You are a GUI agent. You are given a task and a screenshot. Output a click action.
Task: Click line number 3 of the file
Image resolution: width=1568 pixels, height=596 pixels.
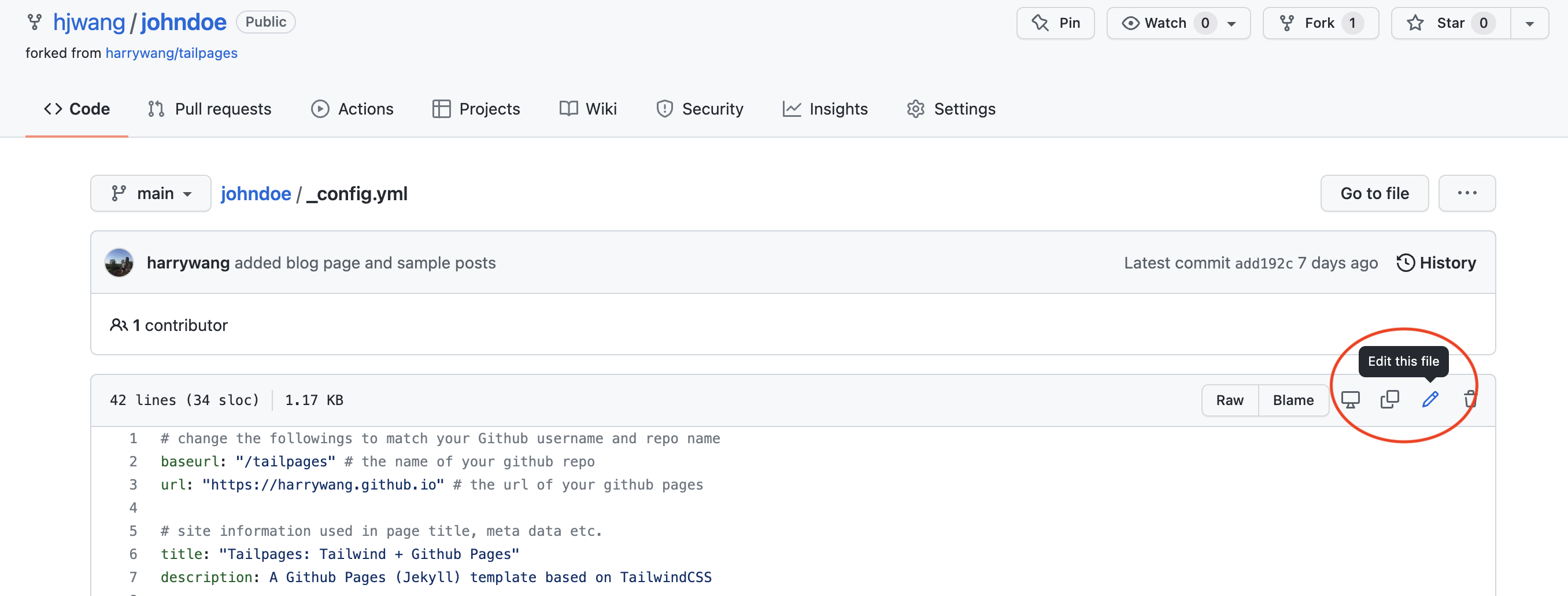coord(134,485)
